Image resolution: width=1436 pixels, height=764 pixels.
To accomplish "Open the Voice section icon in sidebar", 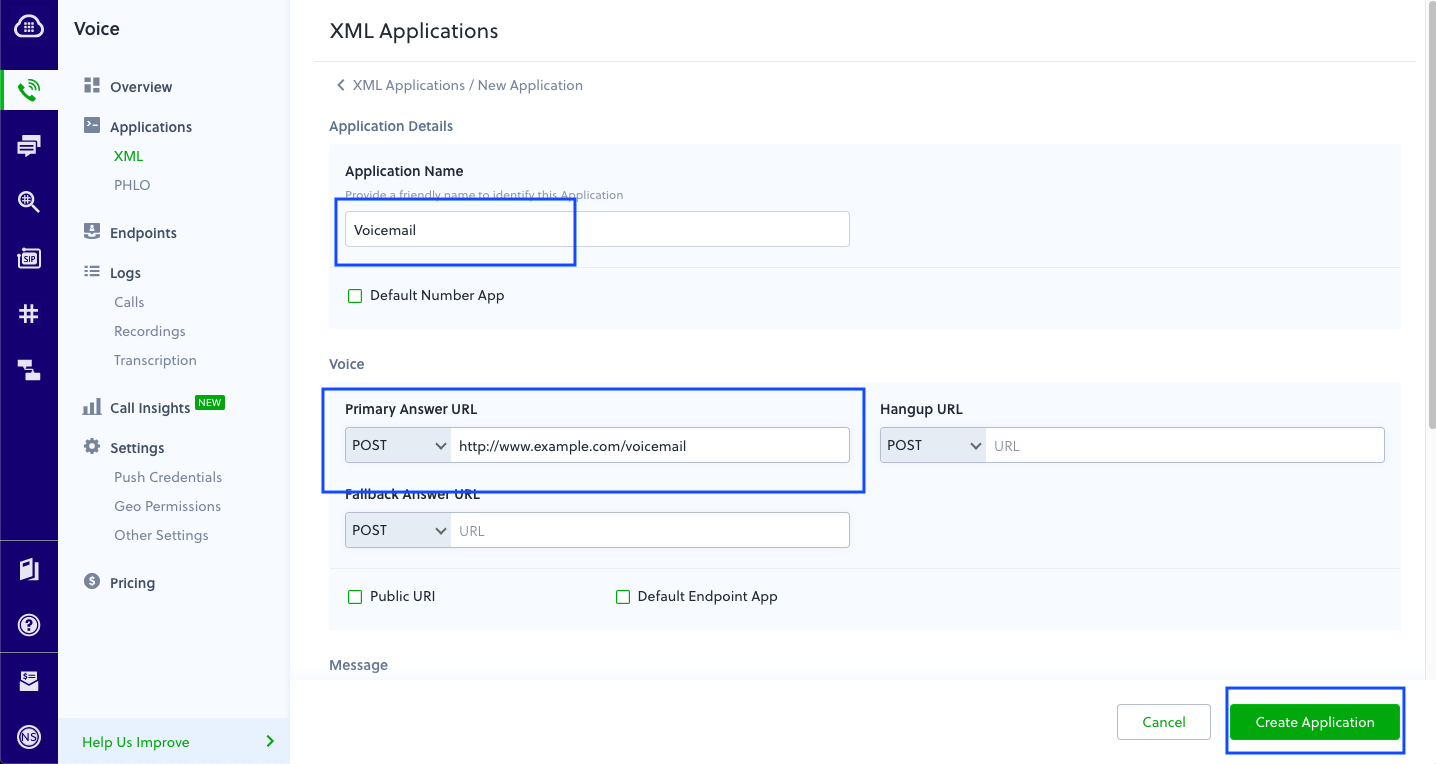I will (x=29, y=88).
